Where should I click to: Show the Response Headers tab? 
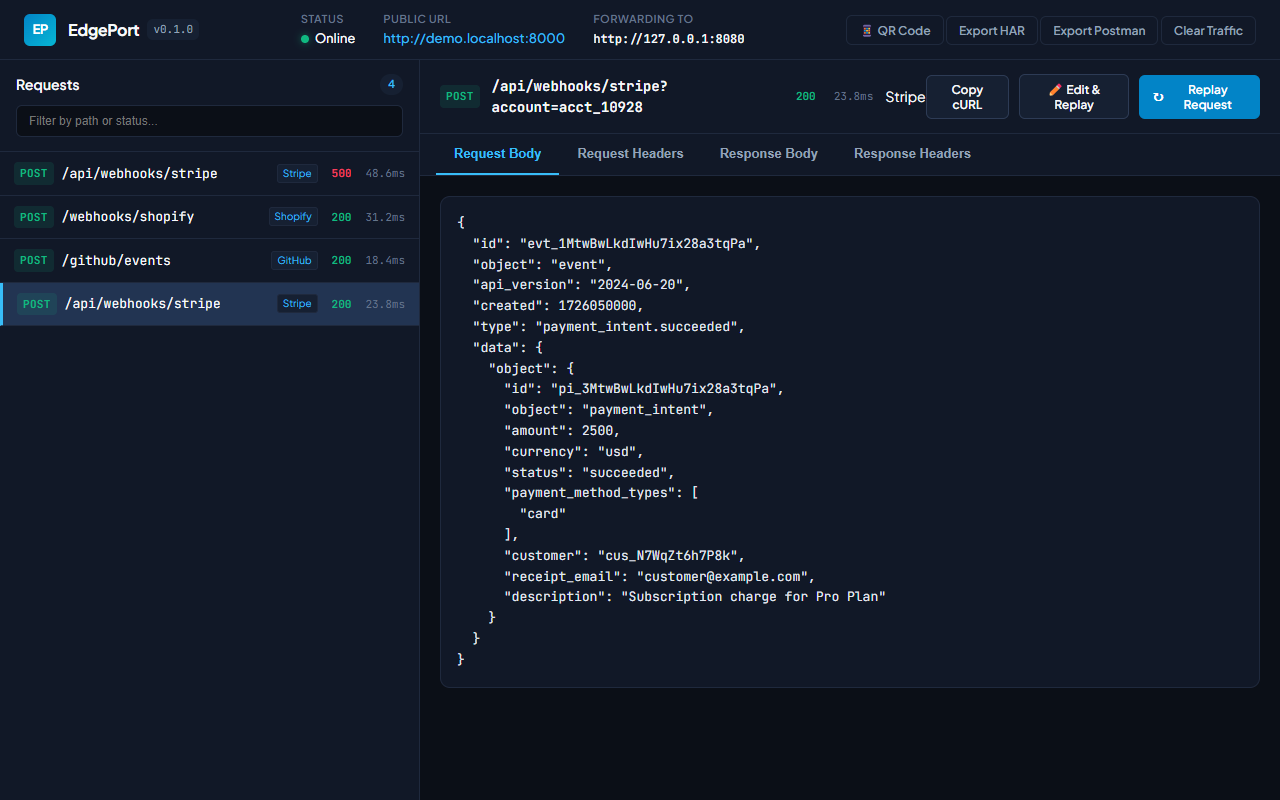pos(912,154)
